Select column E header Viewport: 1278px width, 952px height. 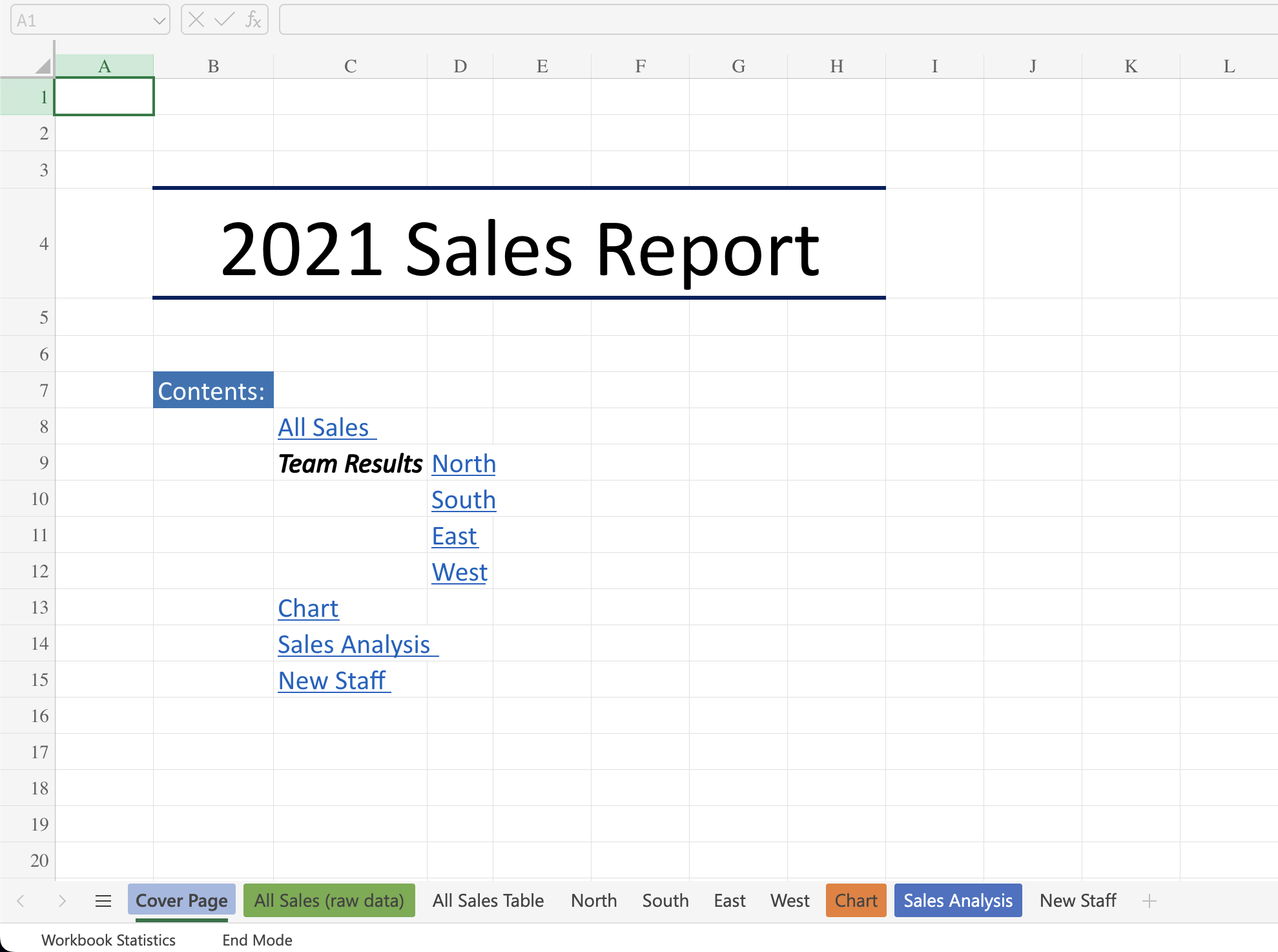pyautogui.click(x=542, y=66)
